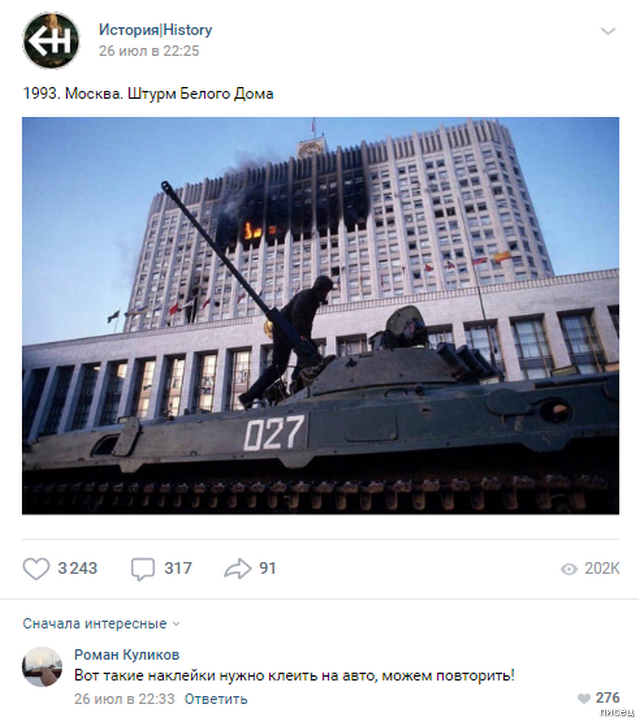Expand the Сначала интересные sort dropdown
The height and width of the screenshot is (722, 640).
click(101, 623)
